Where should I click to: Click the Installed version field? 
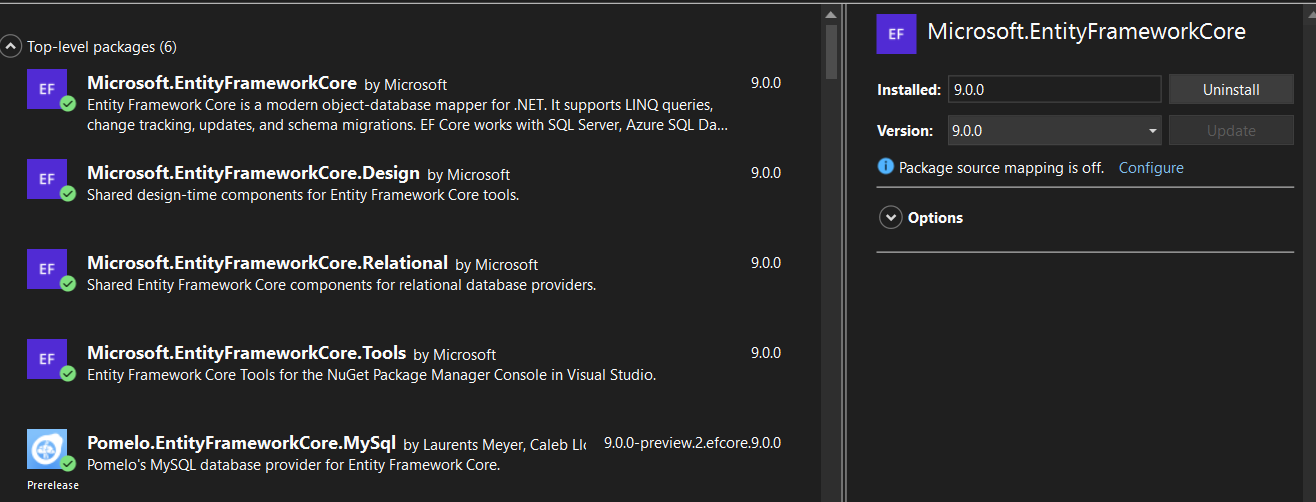pyautogui.click(x=1054, y=89)
